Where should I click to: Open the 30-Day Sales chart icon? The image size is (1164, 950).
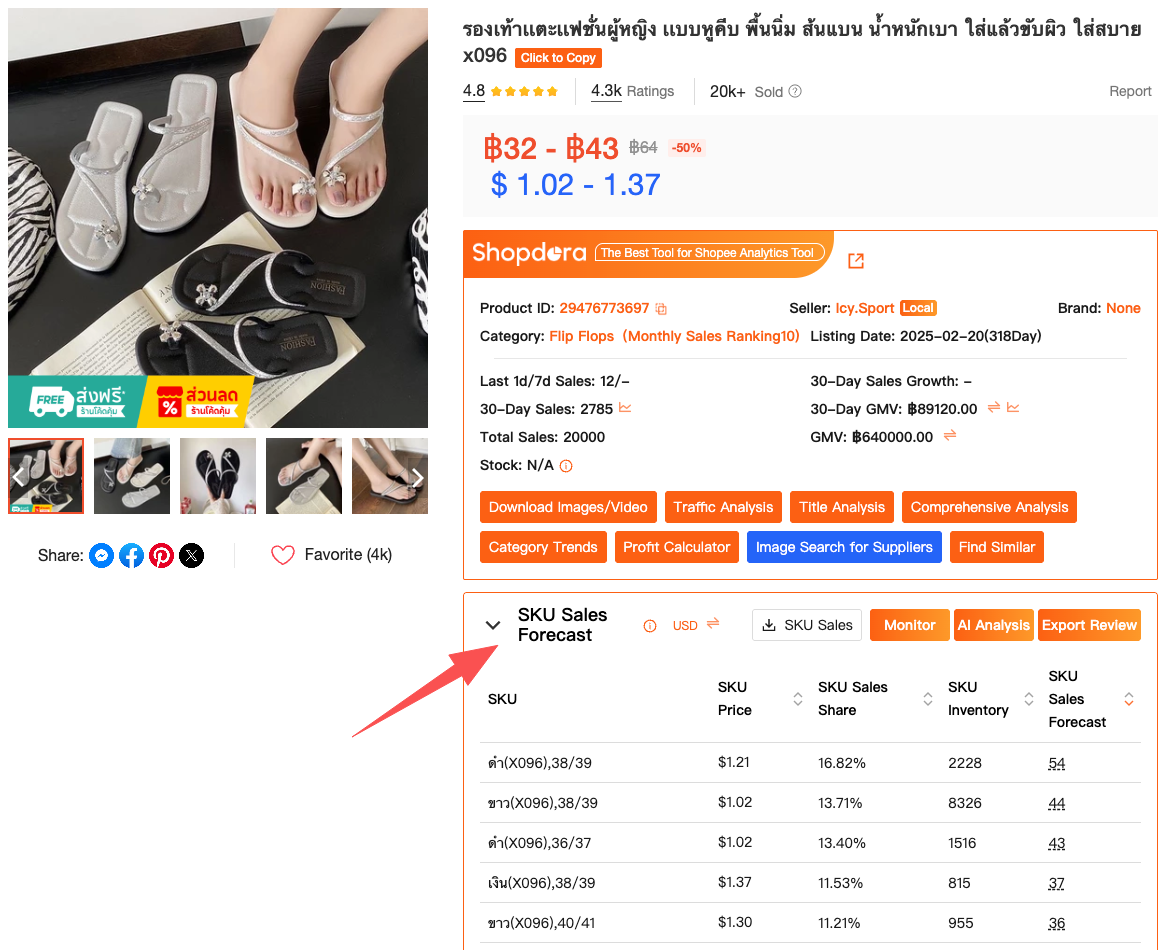(x=625, y=408)
